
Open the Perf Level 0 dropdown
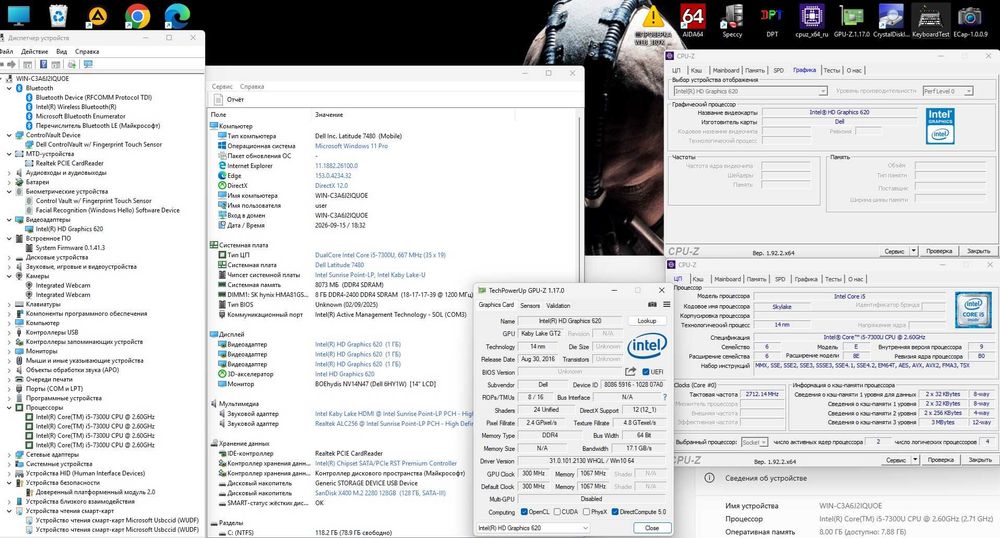click(x=948, y=91)
